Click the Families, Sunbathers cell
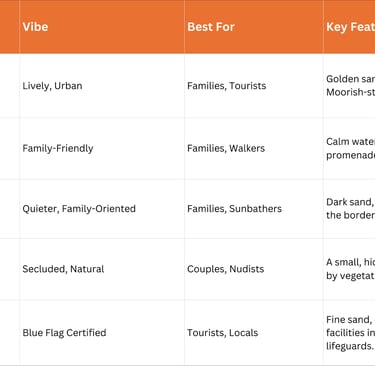Image resolution: width=375 pixels, height=366 pixels. (x=254, y=209)
